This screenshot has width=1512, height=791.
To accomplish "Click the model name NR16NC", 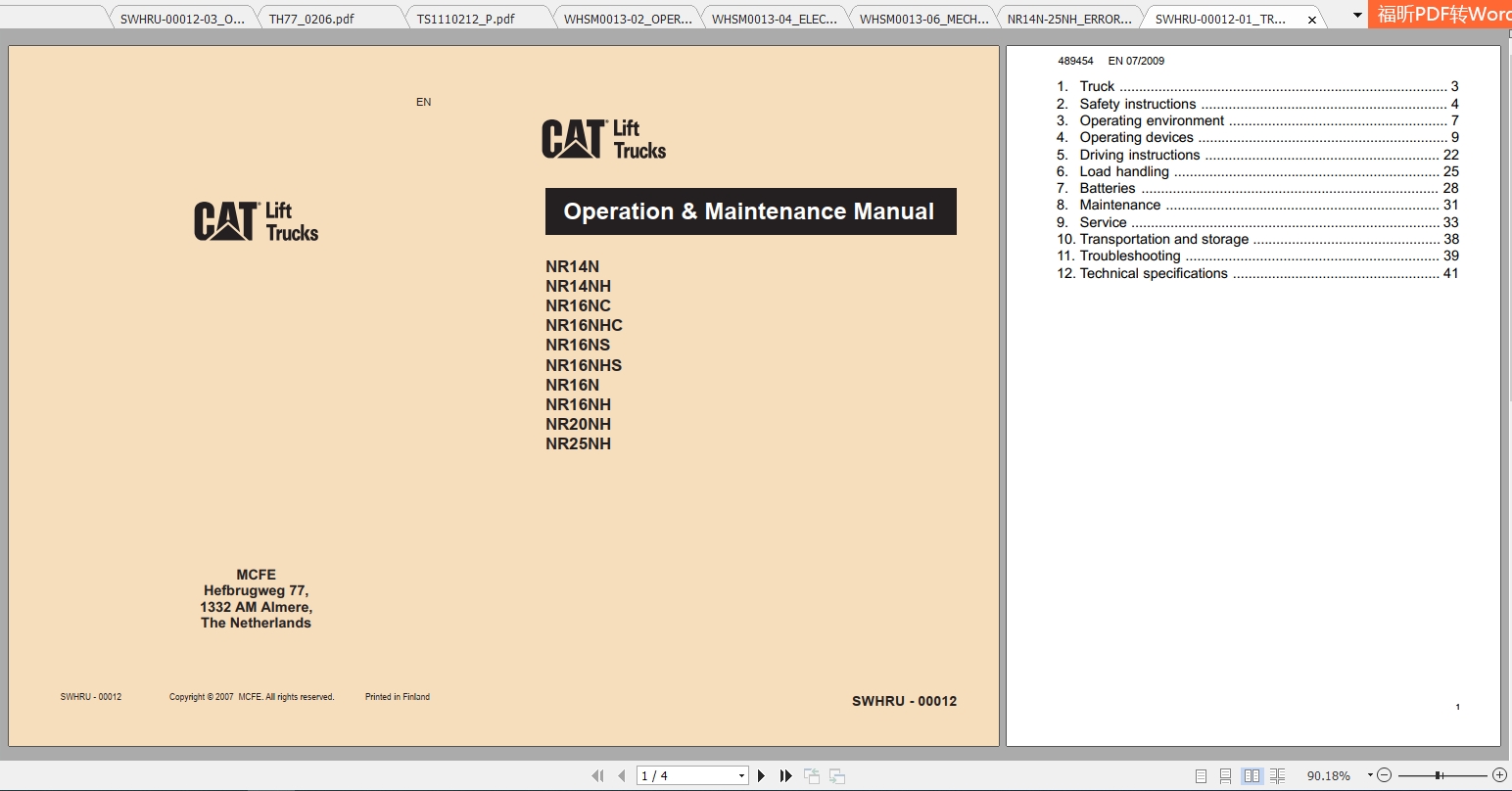I will [579, 305].
